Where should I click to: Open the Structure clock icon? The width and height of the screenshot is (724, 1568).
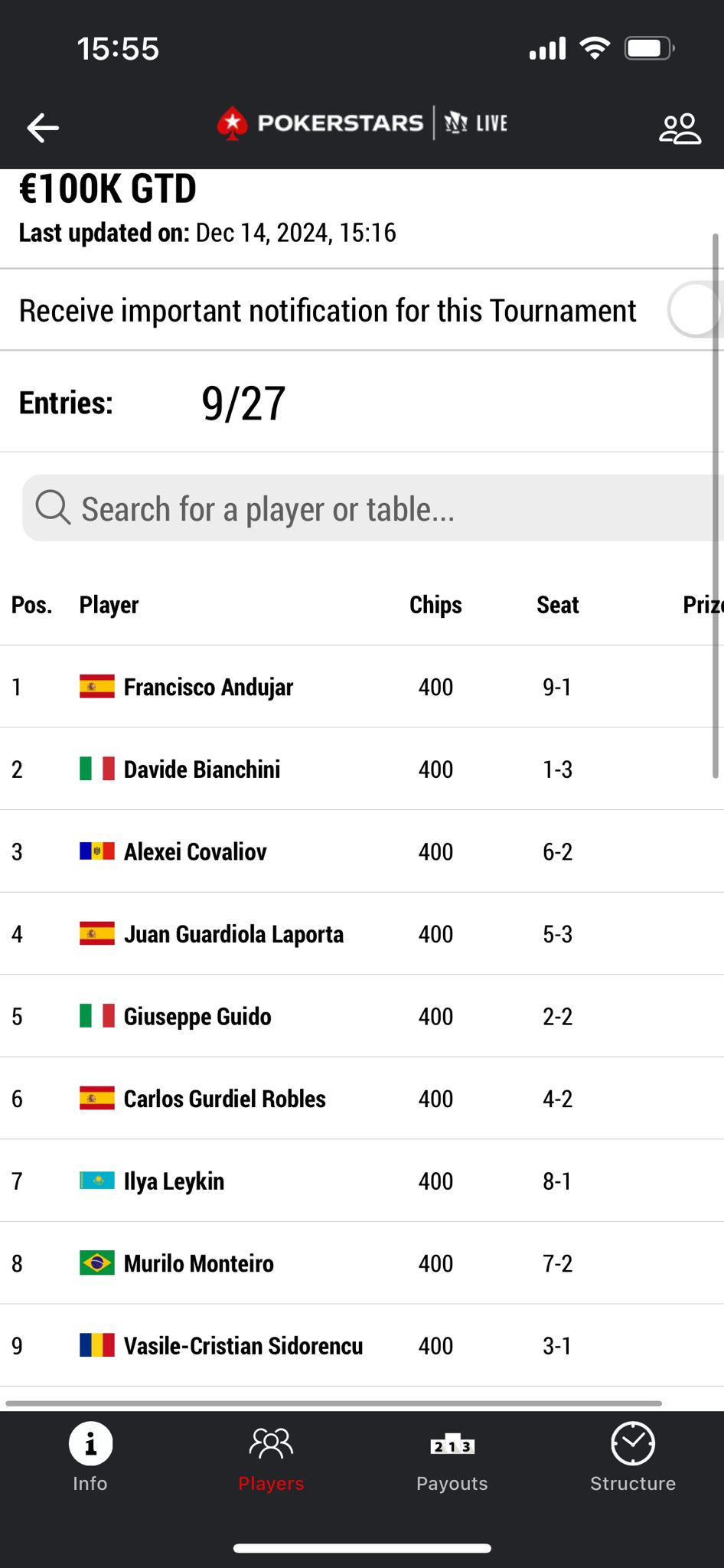pyautogui.click(x=633, y=1443)
